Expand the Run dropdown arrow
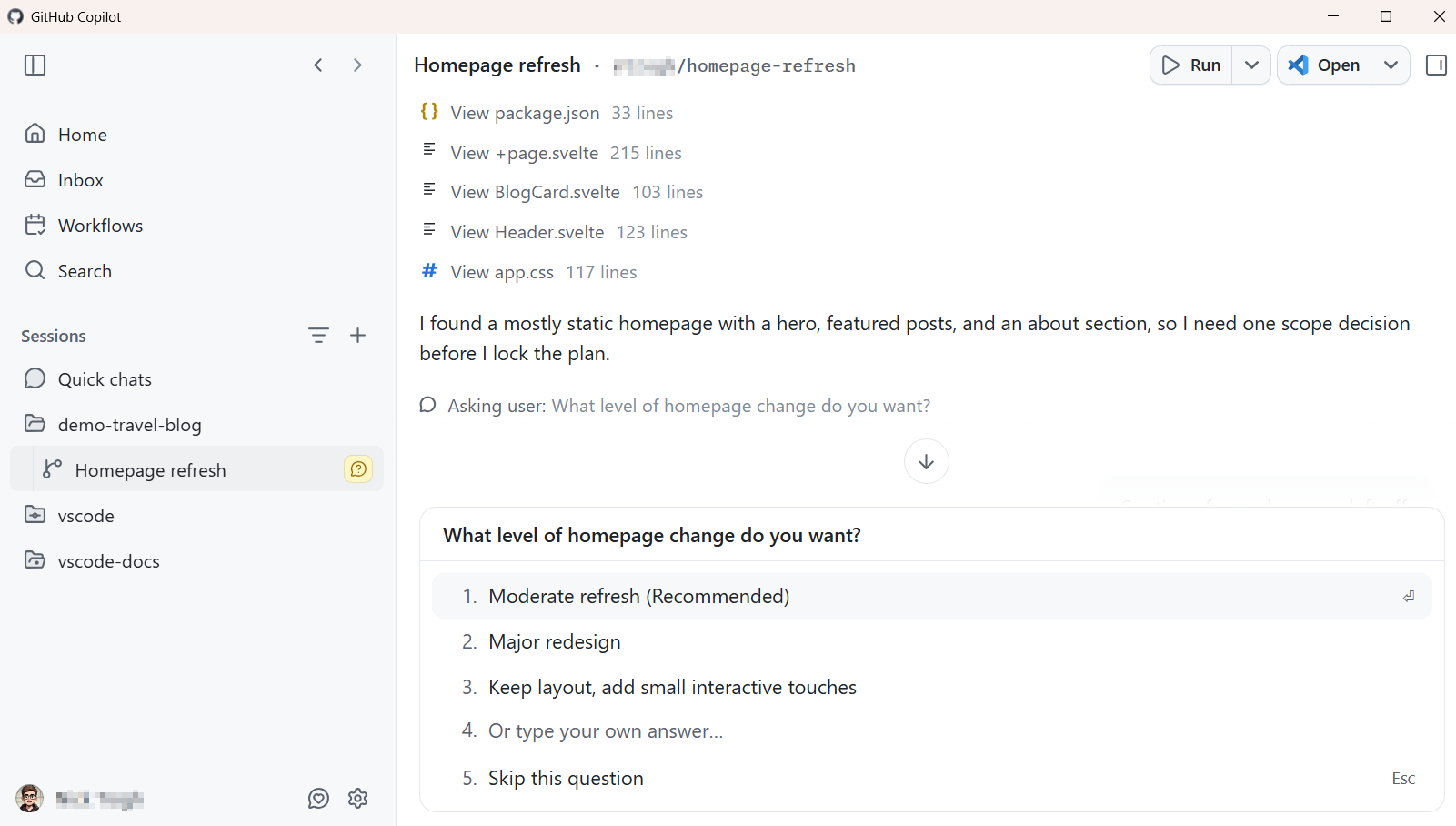1456x826 pixels. click(x=1251, y=65)
